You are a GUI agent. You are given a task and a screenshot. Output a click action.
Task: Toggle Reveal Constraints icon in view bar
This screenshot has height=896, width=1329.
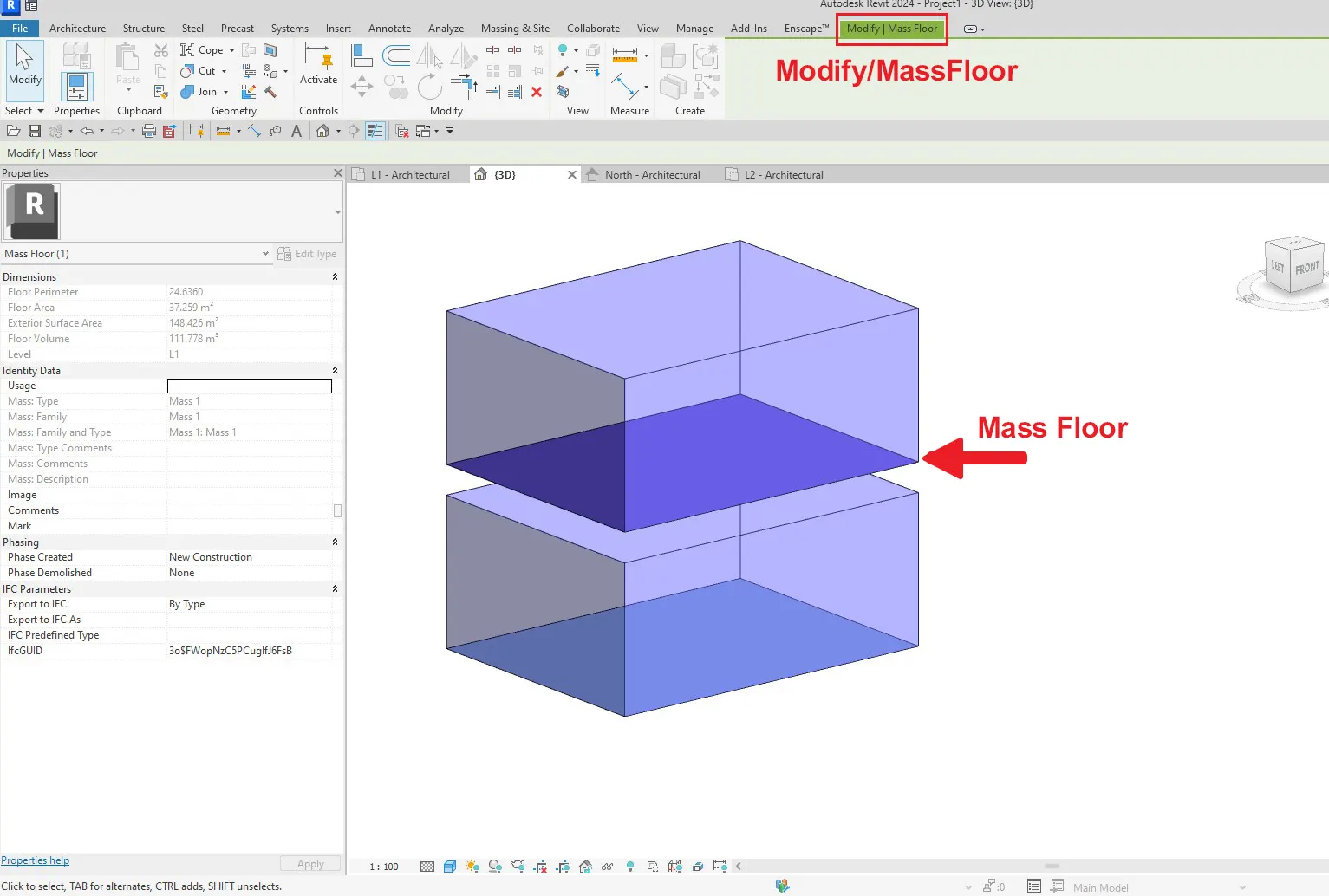coord(720,867)
